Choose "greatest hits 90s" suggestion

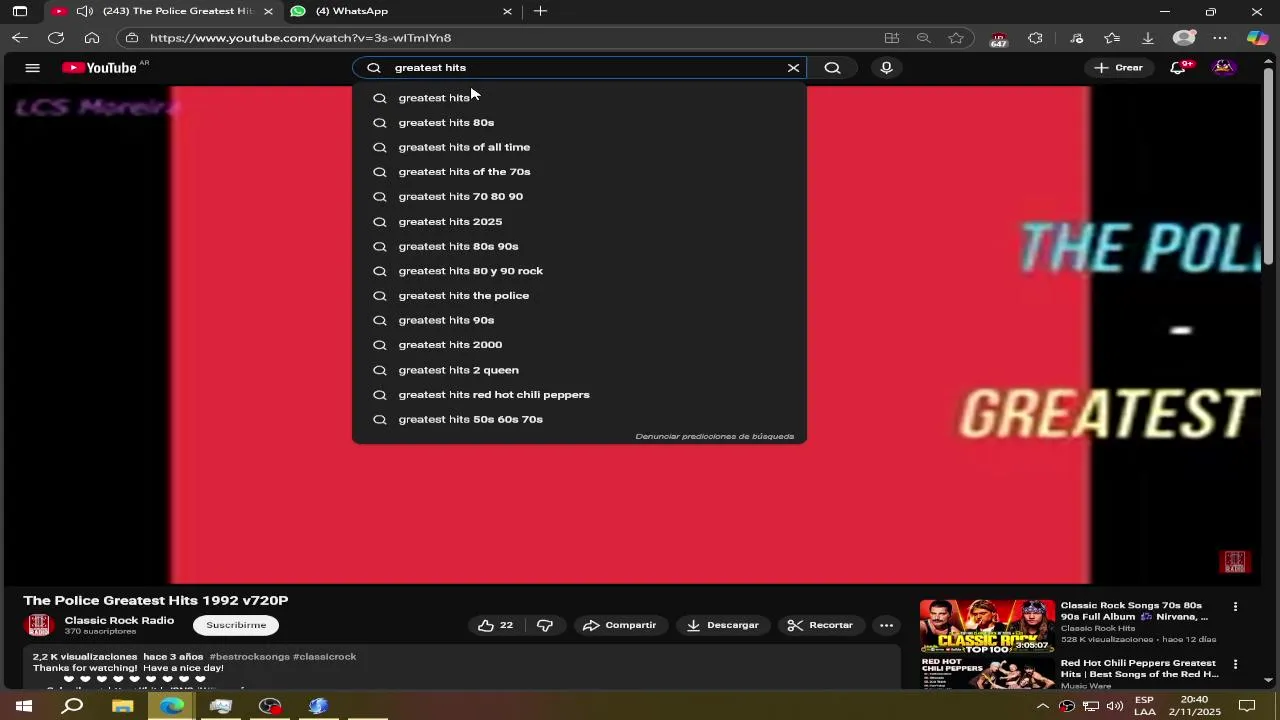pos(579,320)
